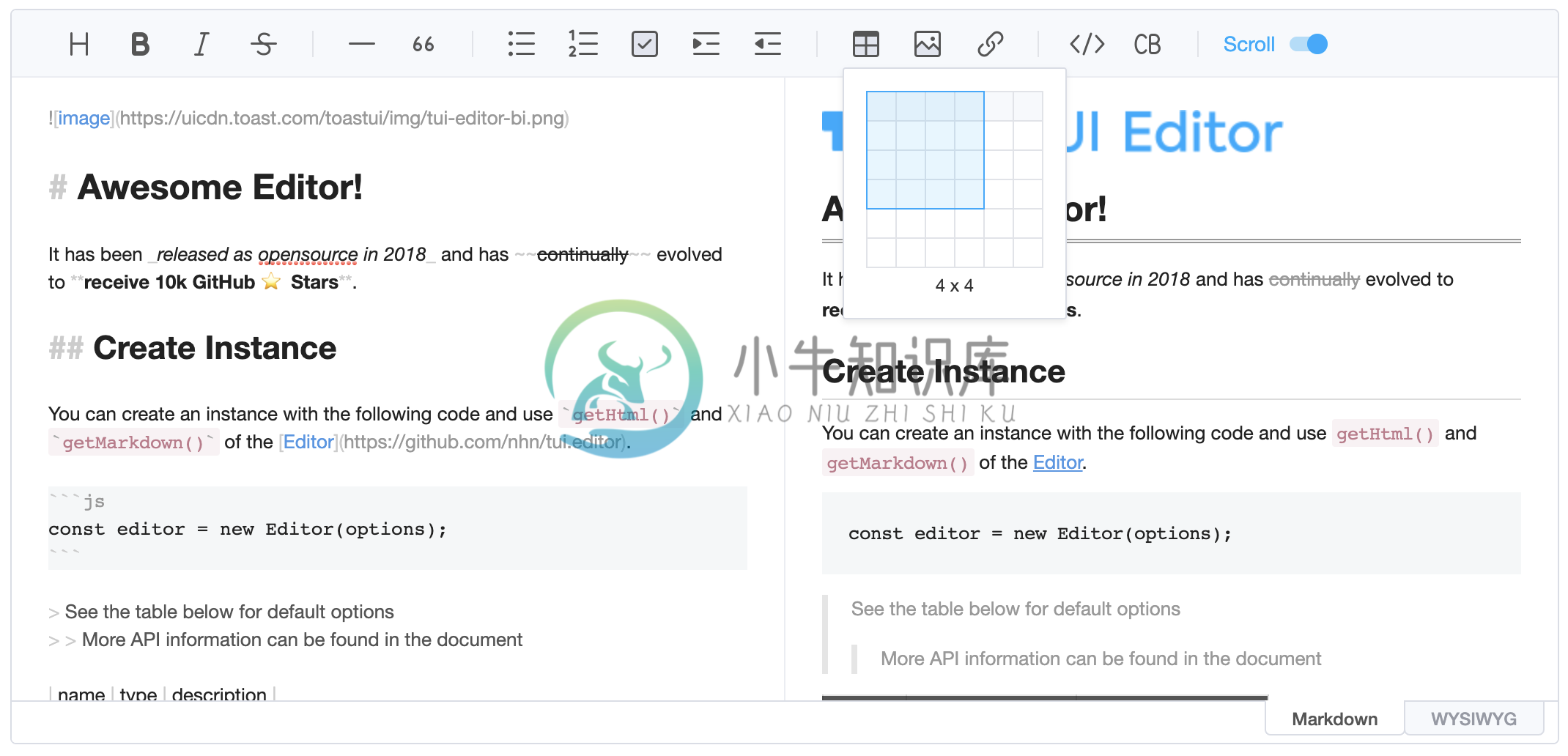Image resolution: width=1568 pixels, height=756 pixels.
Task: Click 'Stars' bold text in markdown pane
Action: pos(314,282)
